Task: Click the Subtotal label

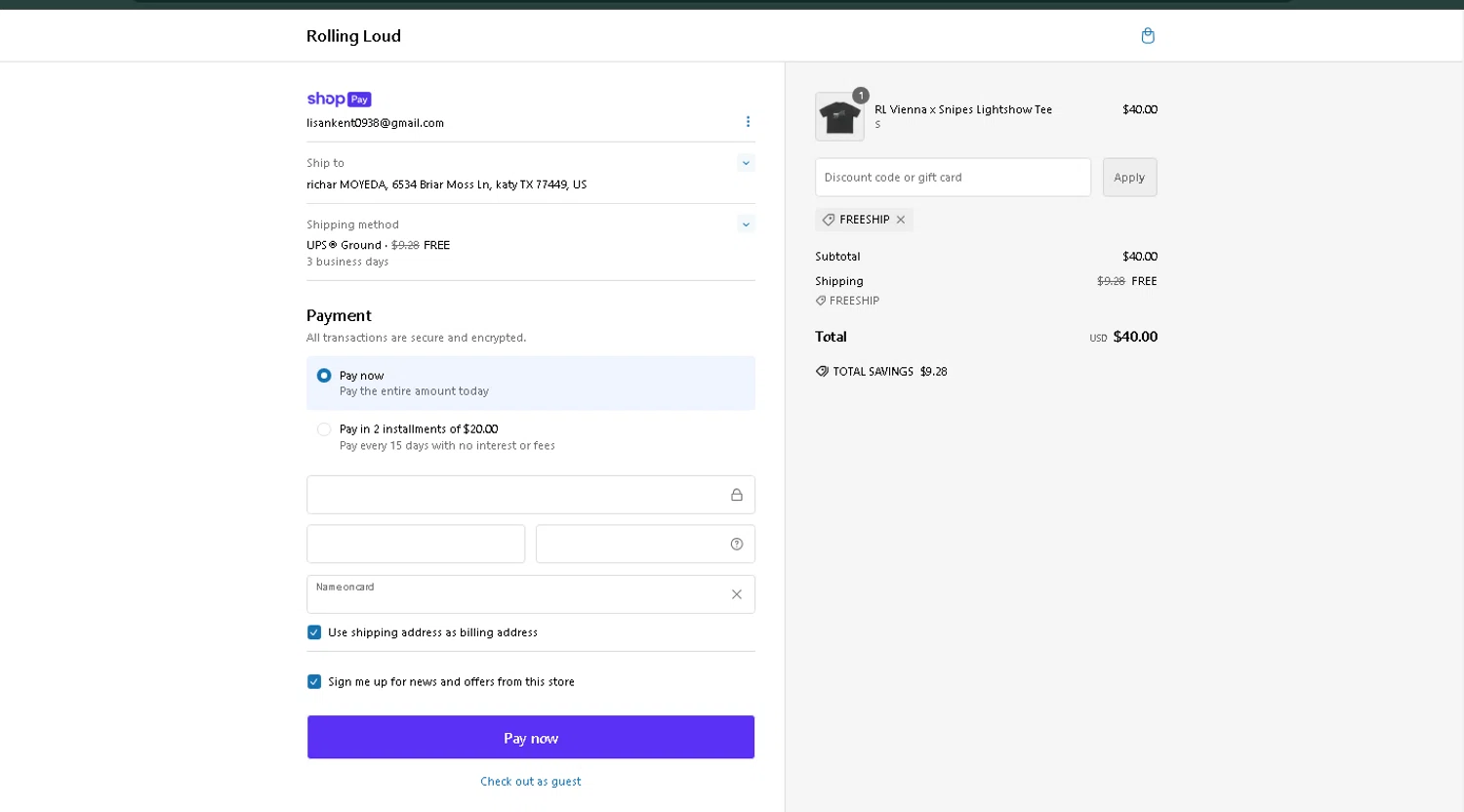Action: pyautogui.click(x=837, y=257)
